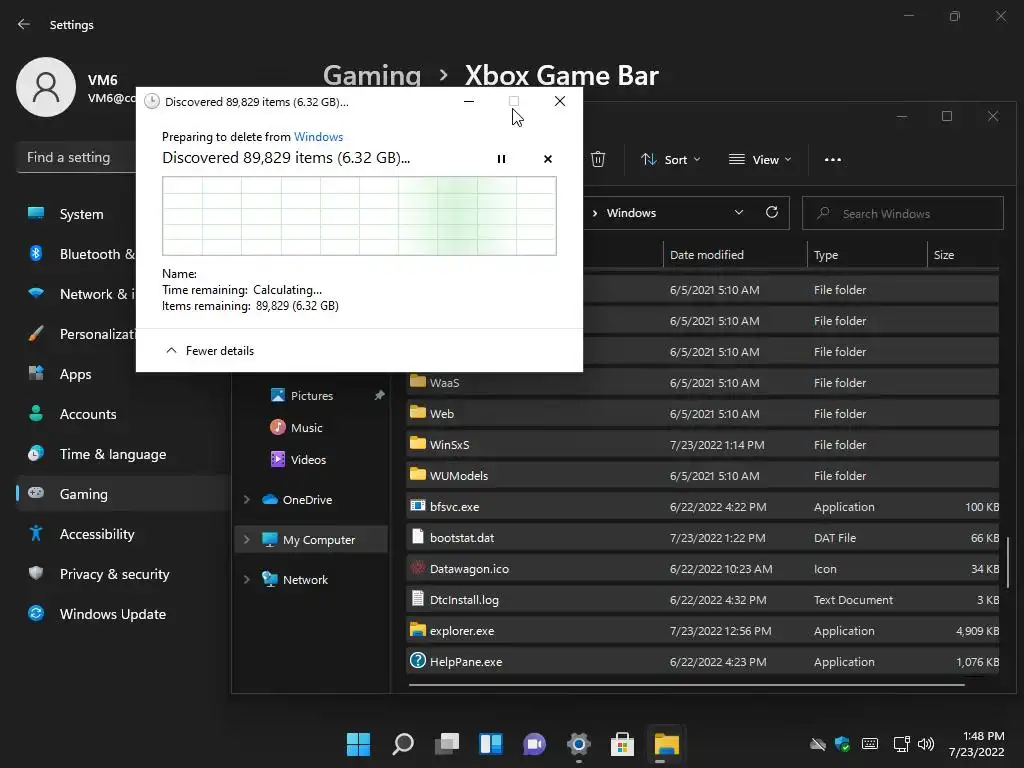
Task: Open Task View from taskbar
Action: click(x=447, y=744)
